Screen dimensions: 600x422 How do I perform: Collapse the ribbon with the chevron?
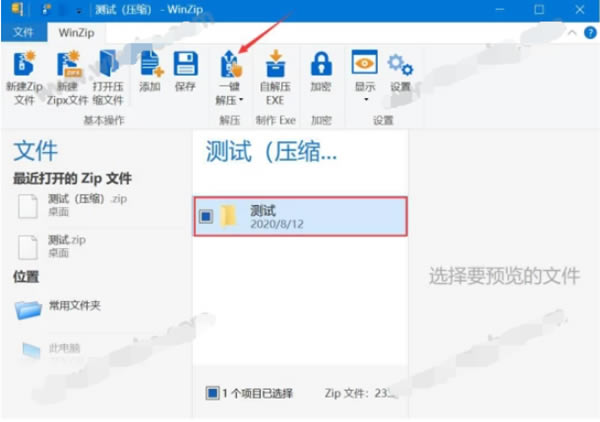(x=571, y=32)
